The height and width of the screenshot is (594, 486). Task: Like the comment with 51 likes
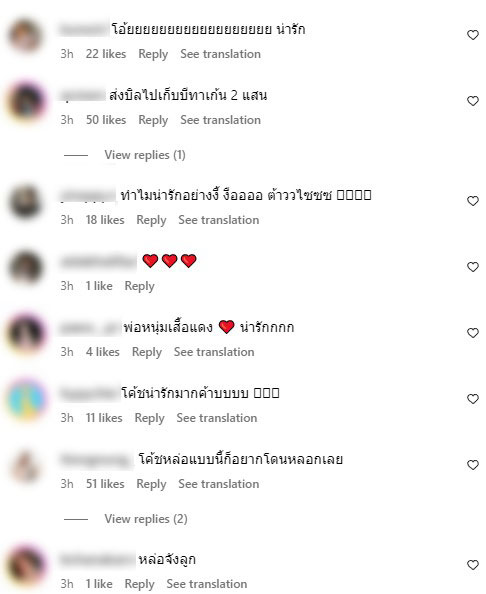[472, 465]
